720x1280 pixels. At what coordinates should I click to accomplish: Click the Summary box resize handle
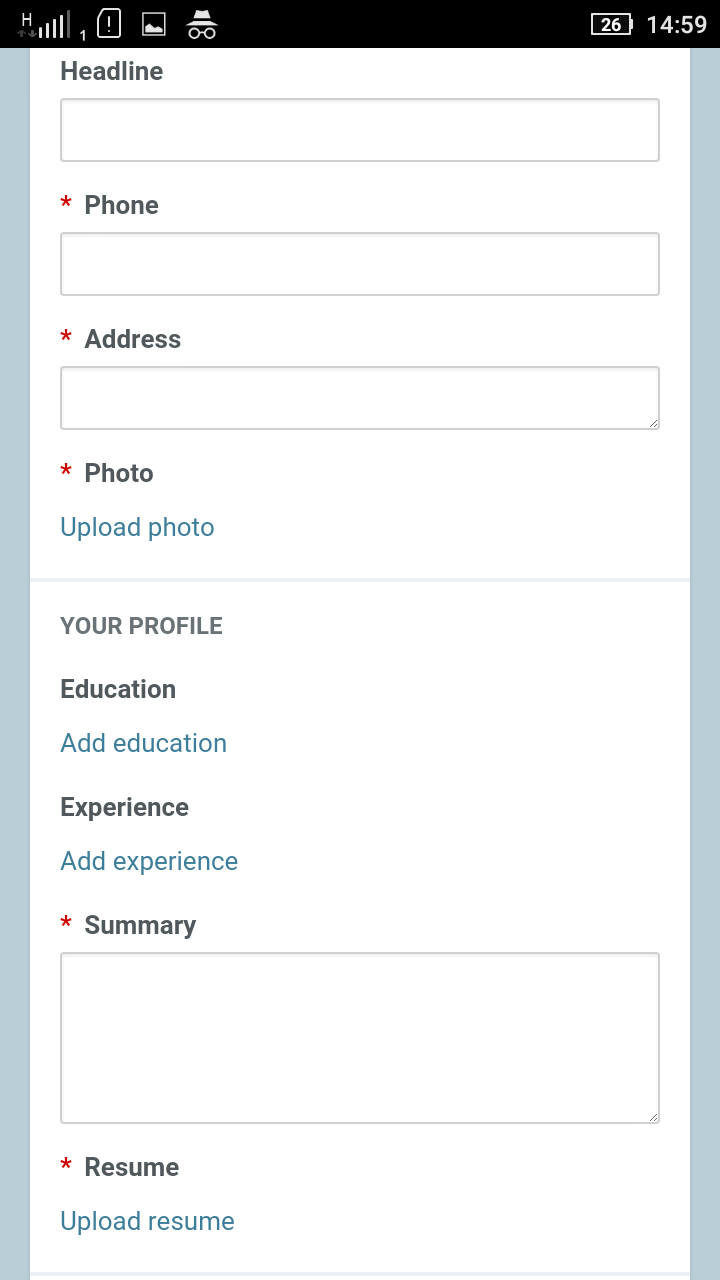652,1116
